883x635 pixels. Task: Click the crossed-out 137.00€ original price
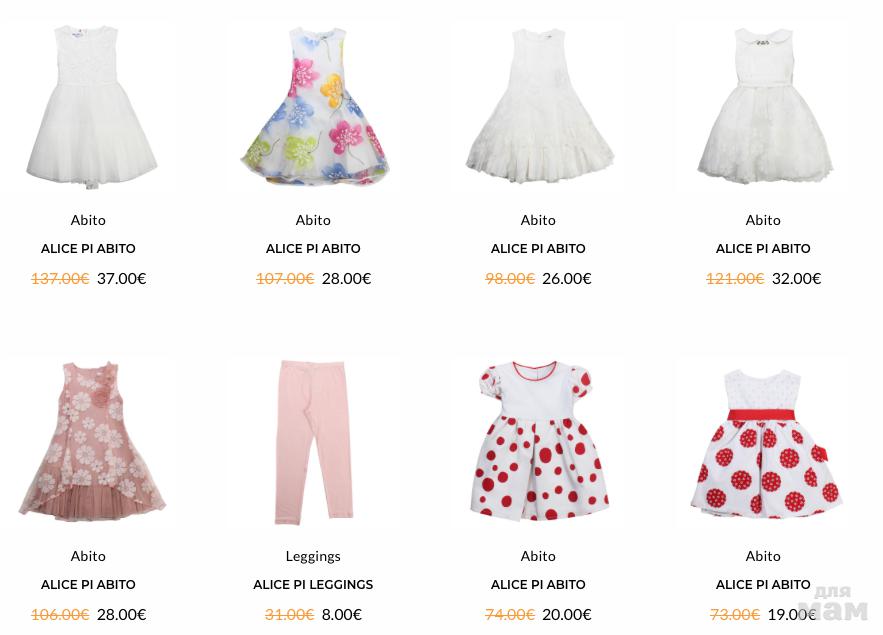pos(60,278)
